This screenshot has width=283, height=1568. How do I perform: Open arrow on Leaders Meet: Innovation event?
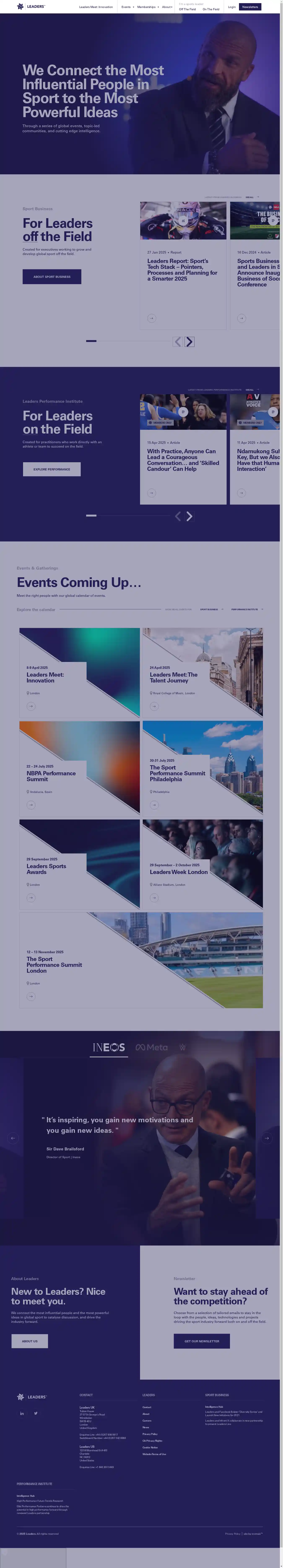click(x=31, y=706)
